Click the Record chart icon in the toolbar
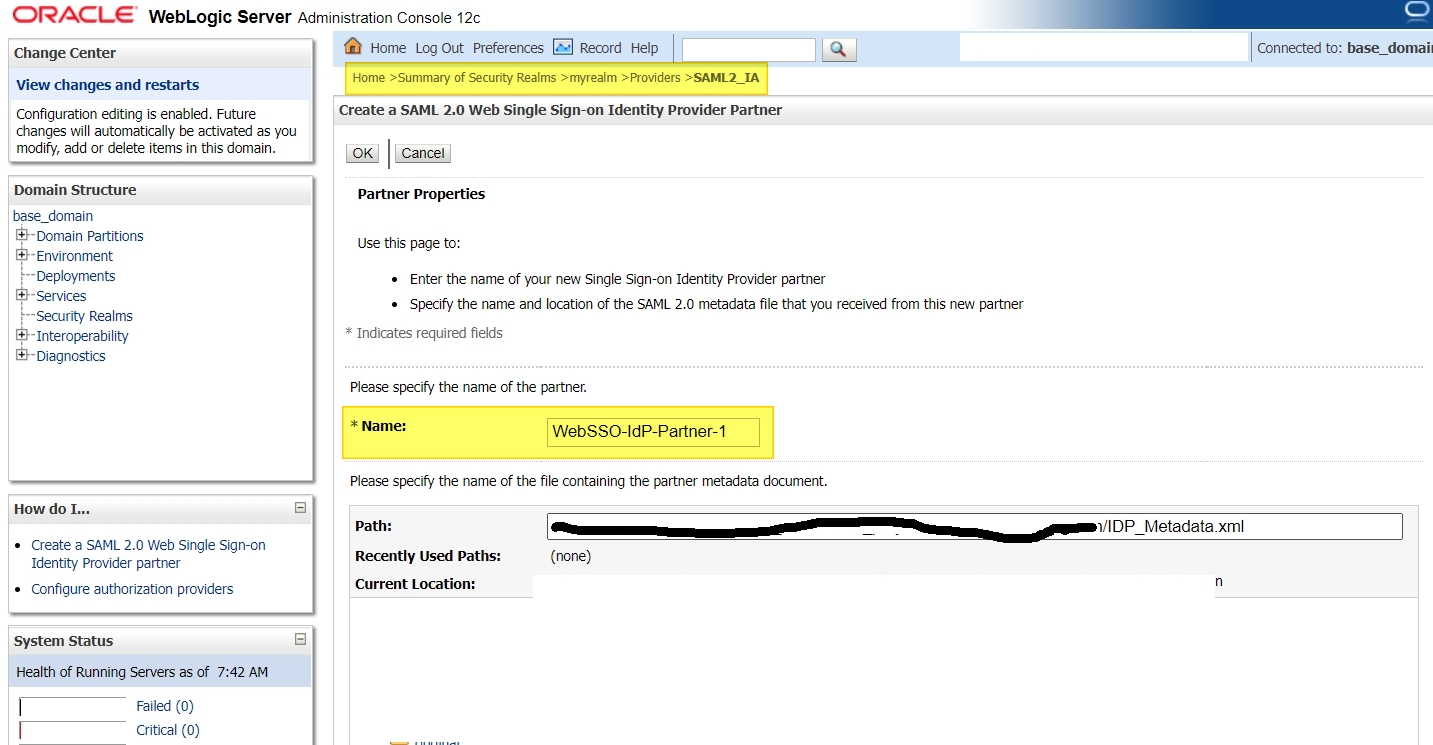The image size is (1433, 745). tap(563, 47)
